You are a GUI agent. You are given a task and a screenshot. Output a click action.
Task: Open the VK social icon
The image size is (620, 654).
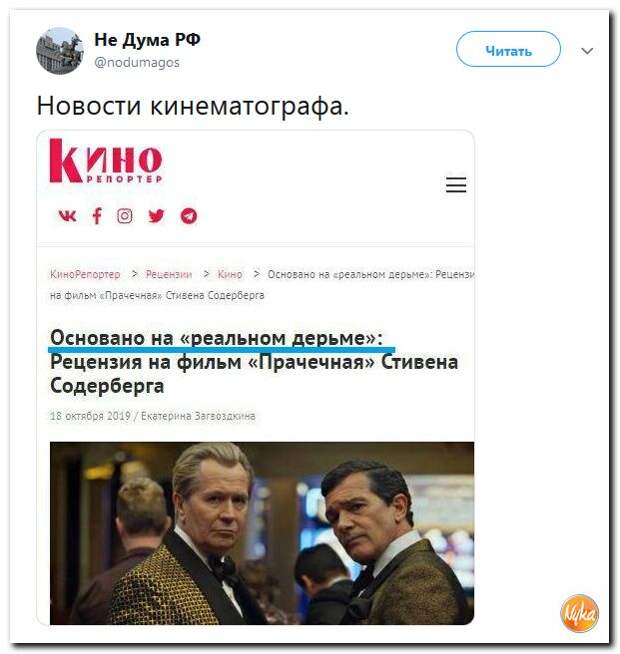point(67,216)
